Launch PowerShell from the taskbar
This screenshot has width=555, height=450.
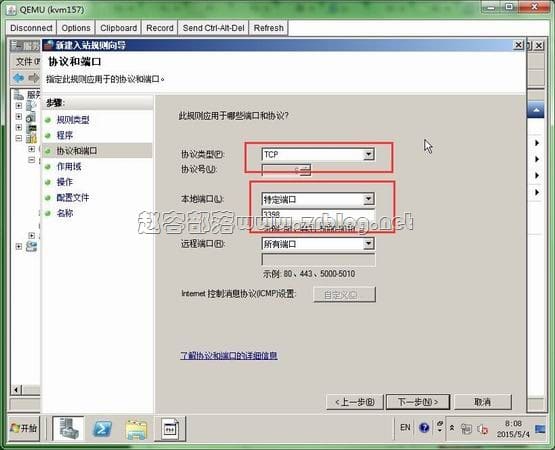pyautogui.click(x=102, y=429)
